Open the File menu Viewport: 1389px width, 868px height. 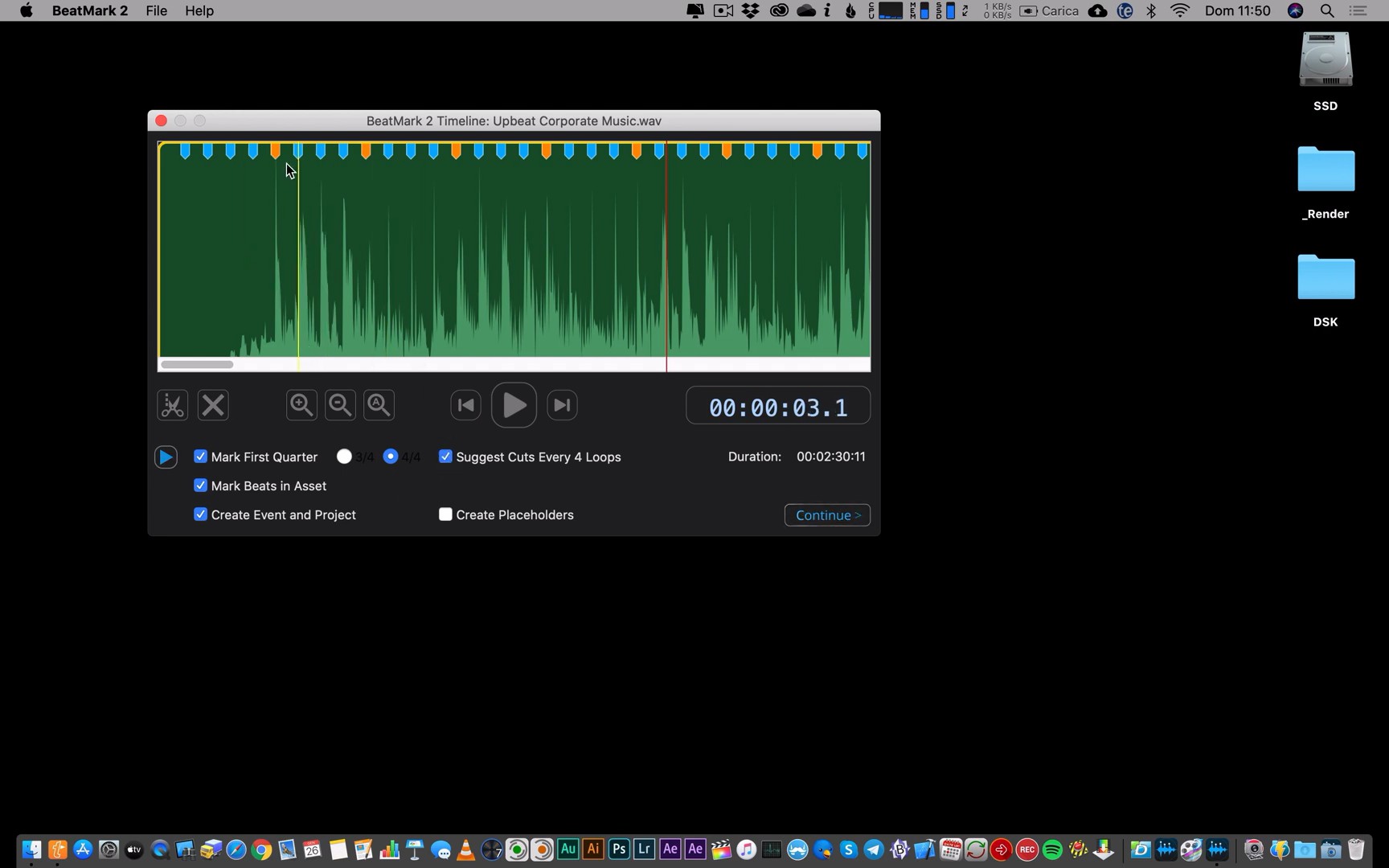156,10
